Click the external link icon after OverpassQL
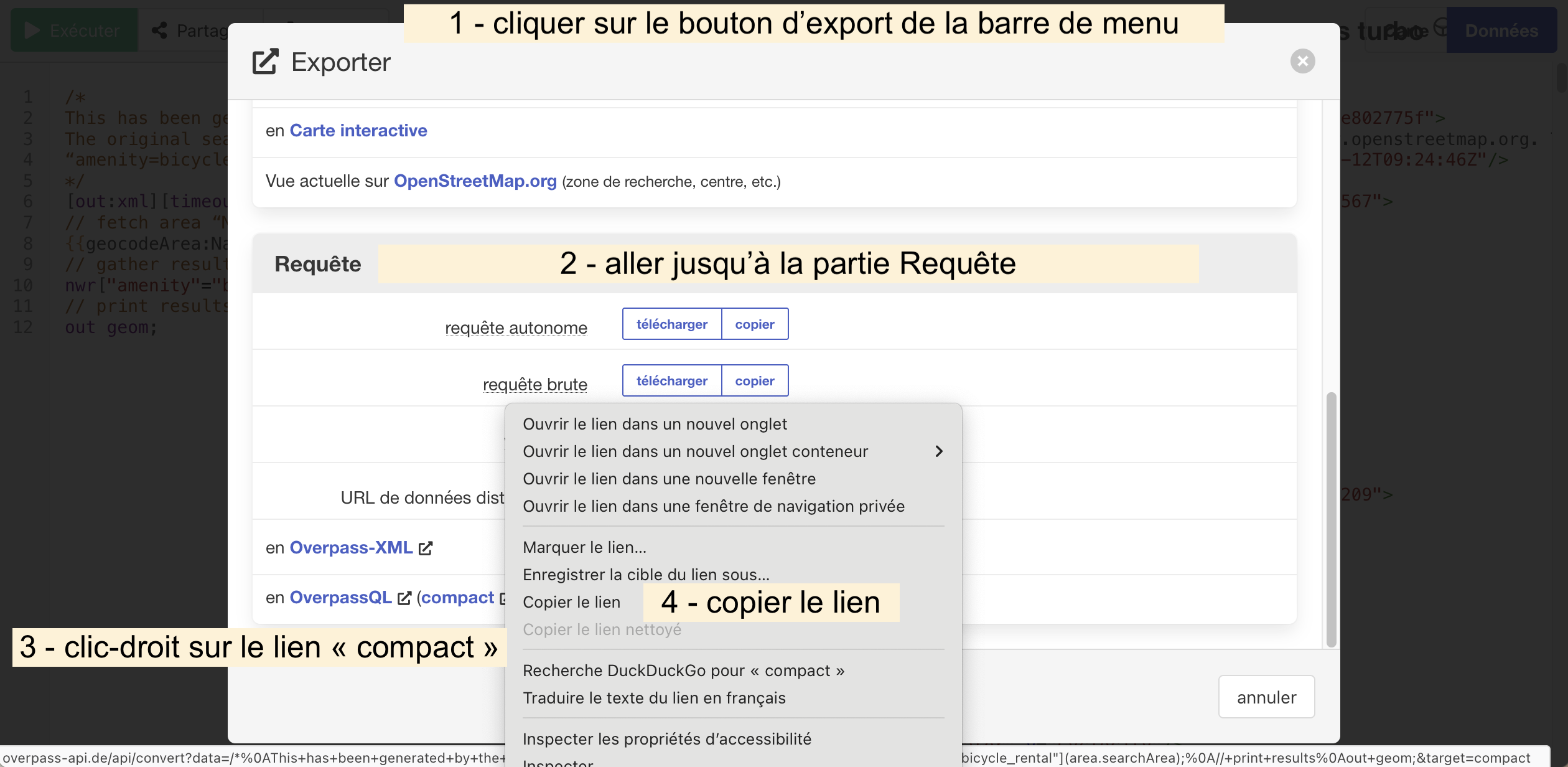 pos(404,598)
